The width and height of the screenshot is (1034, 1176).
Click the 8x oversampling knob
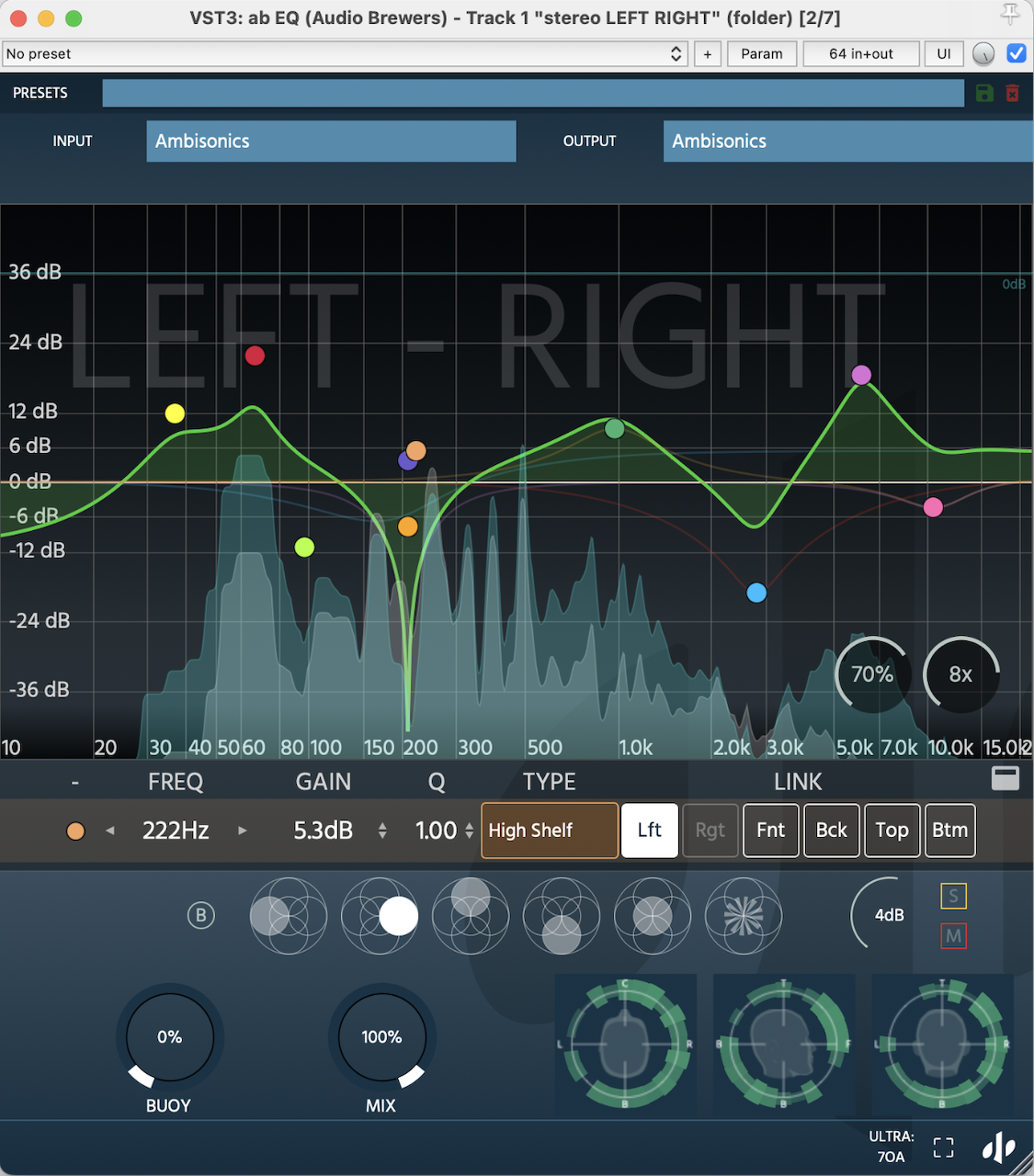coord(961,674)
